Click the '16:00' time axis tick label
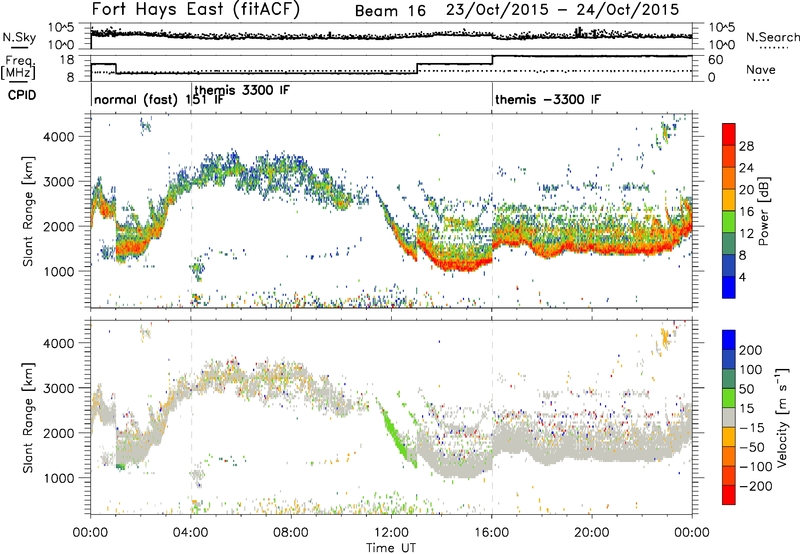Viewport: 800px width, 554px height. pos(492,533)
